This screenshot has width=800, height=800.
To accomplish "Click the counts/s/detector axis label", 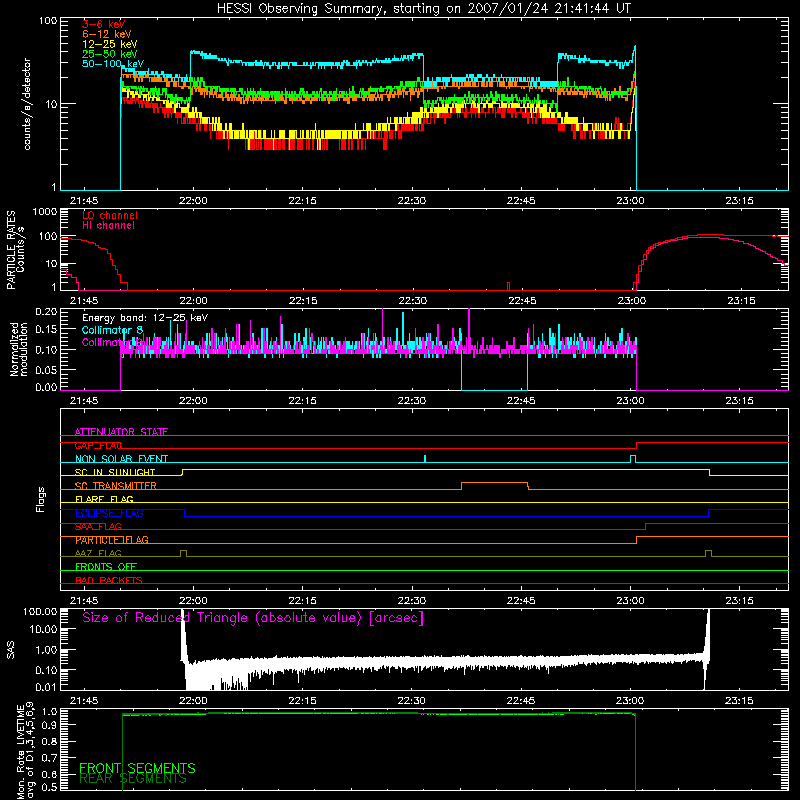I will [27, 104].
